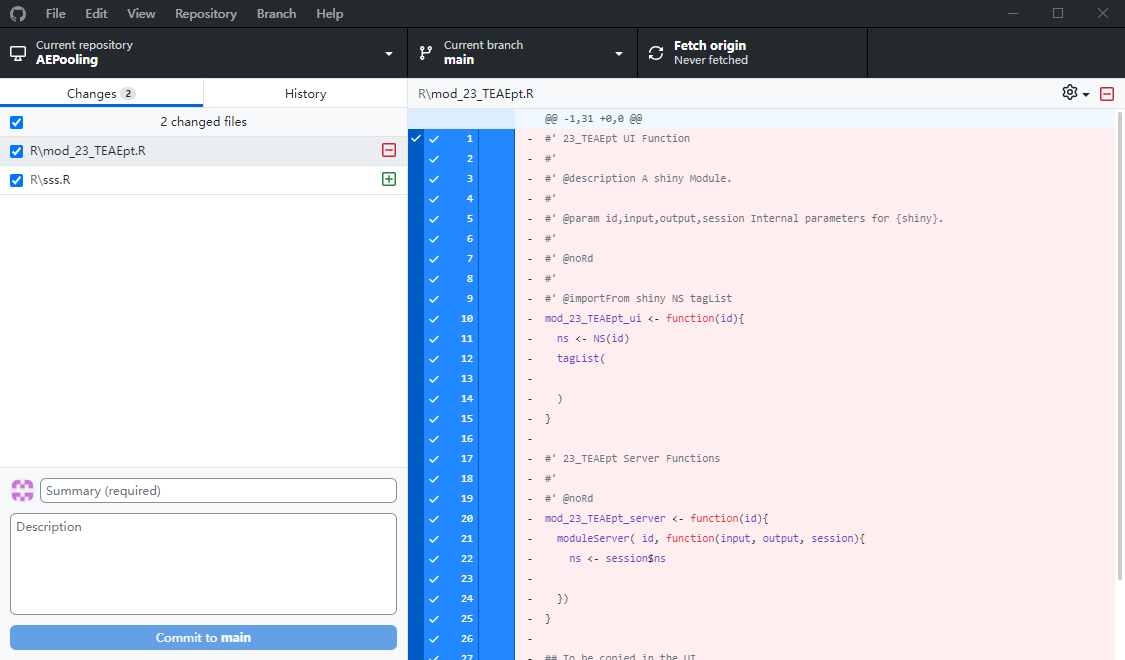The width and height of the screenshot is (1125, 660).
Task: Click diff line number 22
Action: point(467,558)
